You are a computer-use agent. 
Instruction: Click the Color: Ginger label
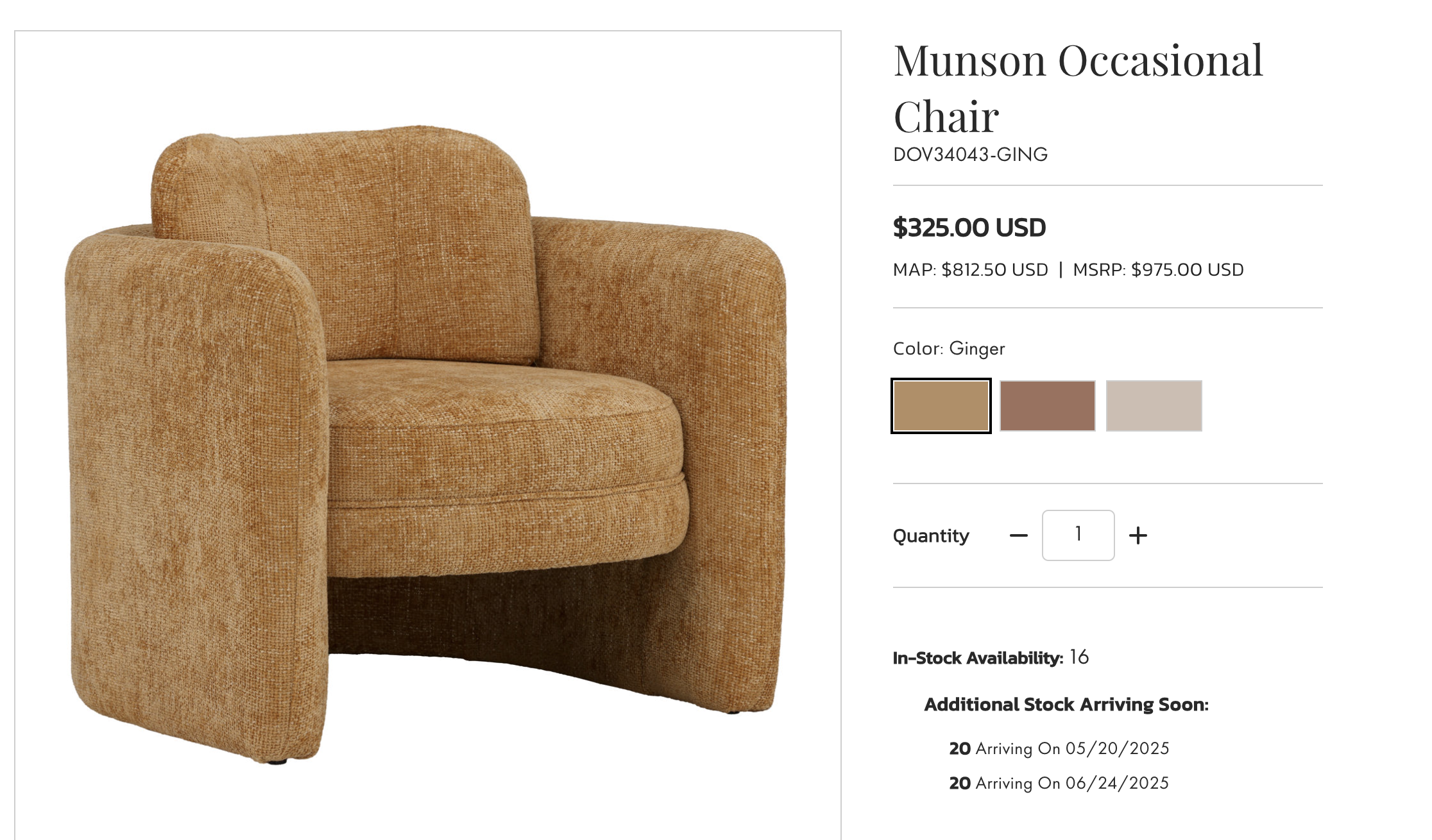click(949, 349)
